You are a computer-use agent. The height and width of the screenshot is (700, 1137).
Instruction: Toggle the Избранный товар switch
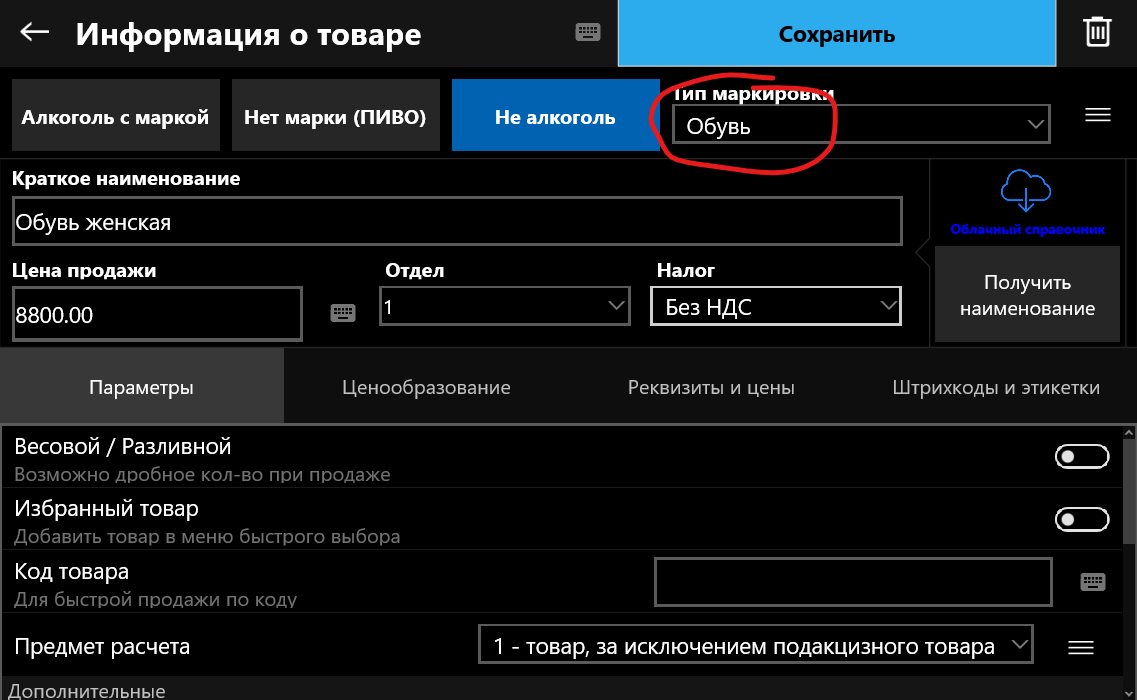coord(1082,520)
